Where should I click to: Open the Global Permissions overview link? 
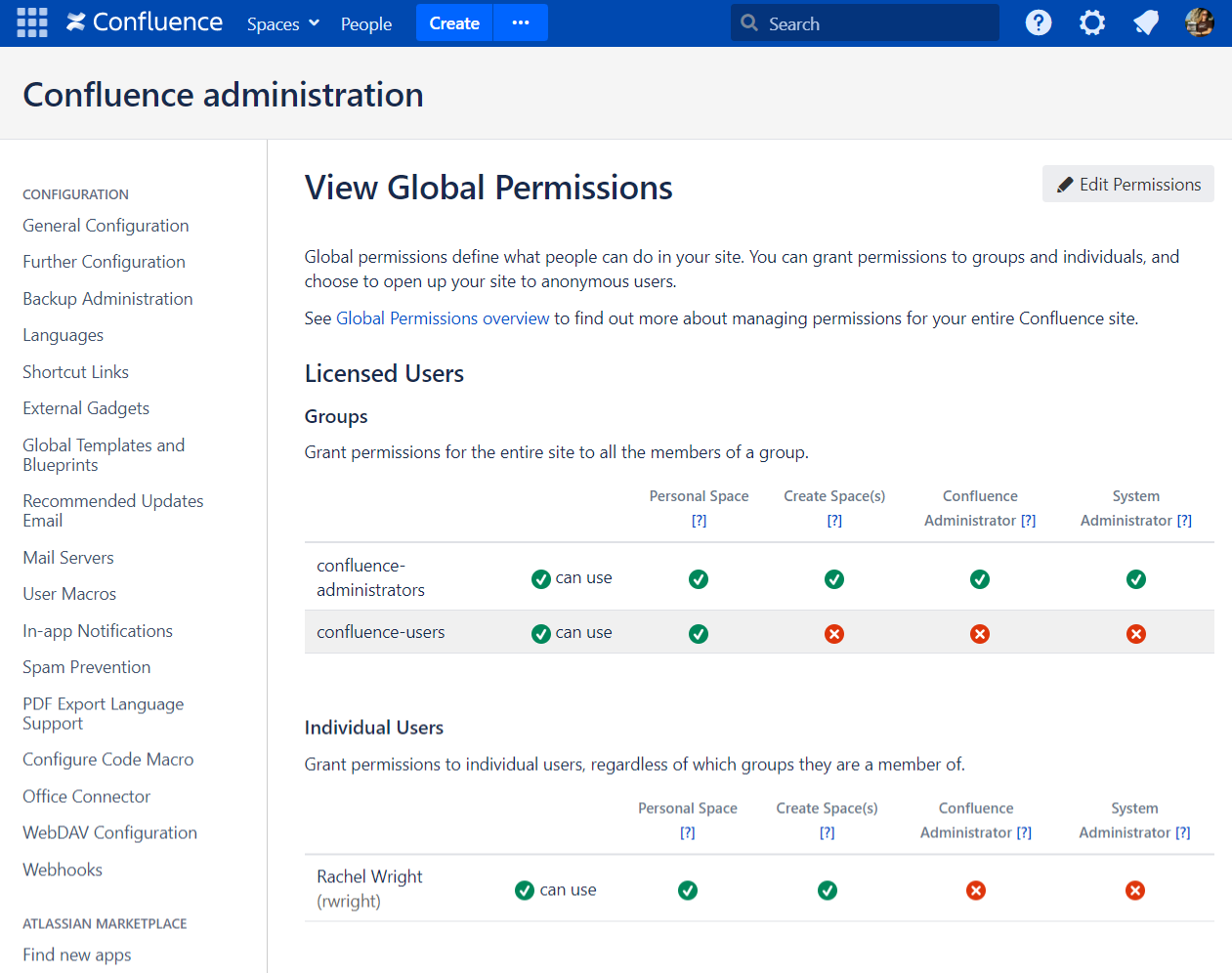tap(443, 318)
